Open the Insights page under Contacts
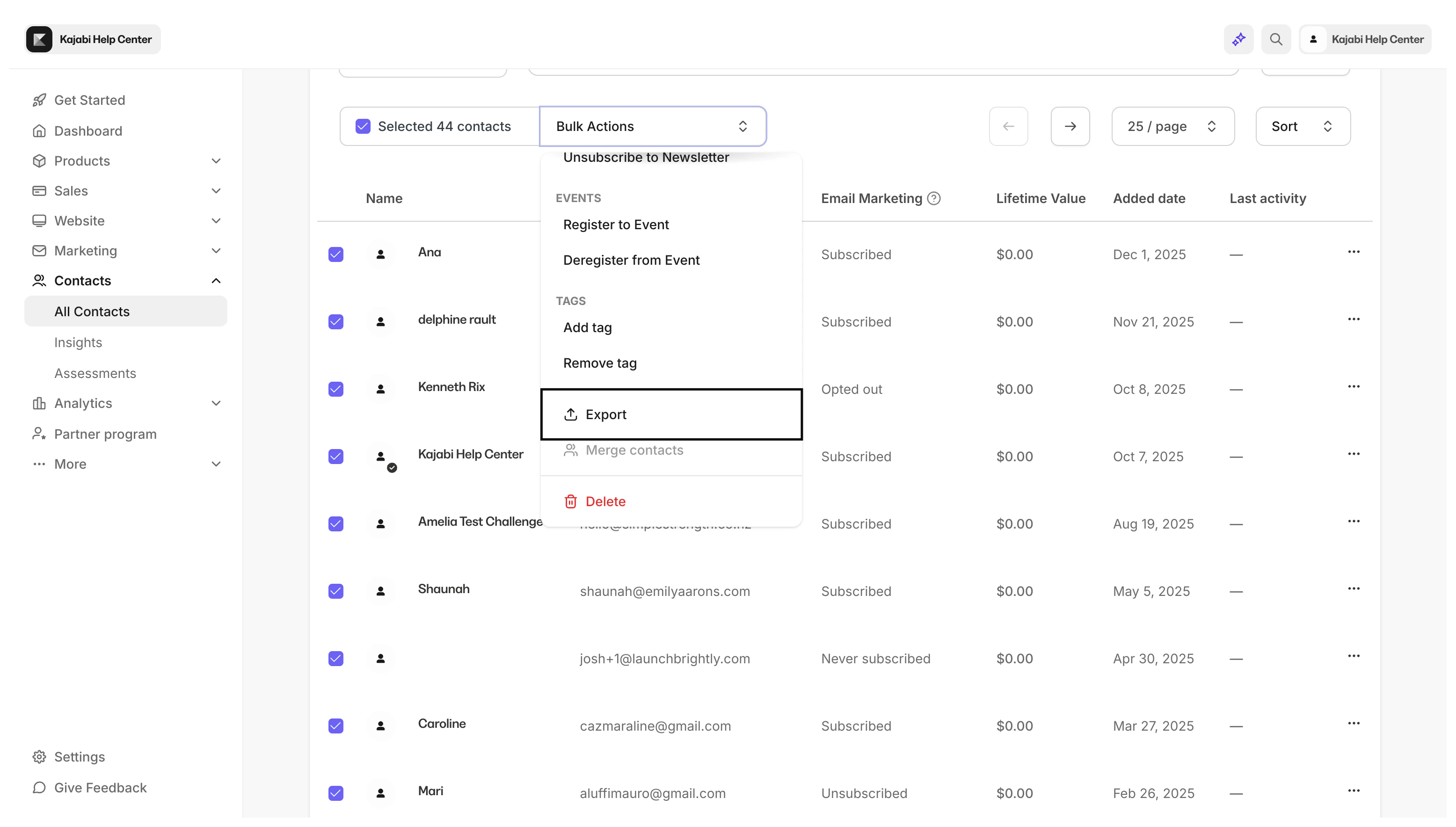The height and width of the screenshot is (827, 1456). point(78,342)
